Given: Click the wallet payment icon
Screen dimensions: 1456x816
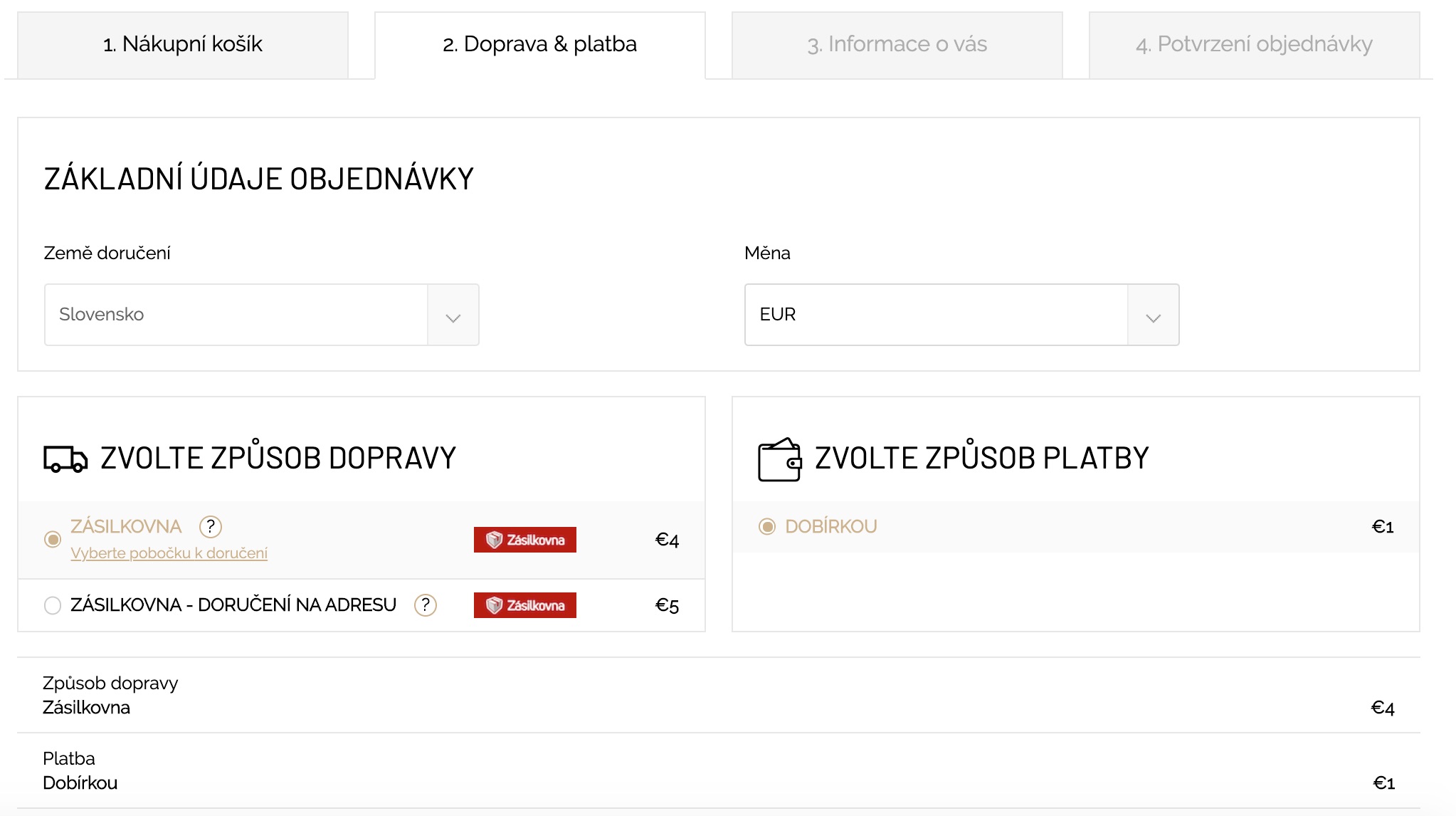Looking at the screenshot, I should point(780,459).
